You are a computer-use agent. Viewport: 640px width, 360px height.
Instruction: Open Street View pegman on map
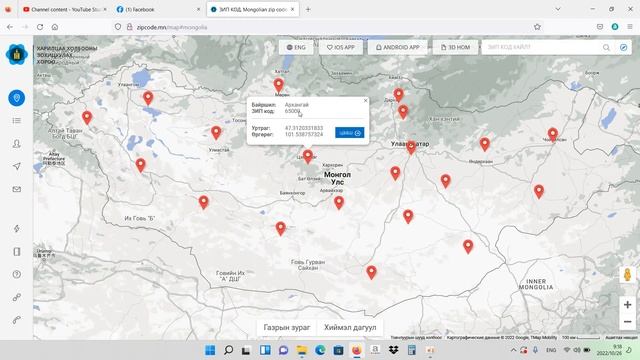(627, 275)
